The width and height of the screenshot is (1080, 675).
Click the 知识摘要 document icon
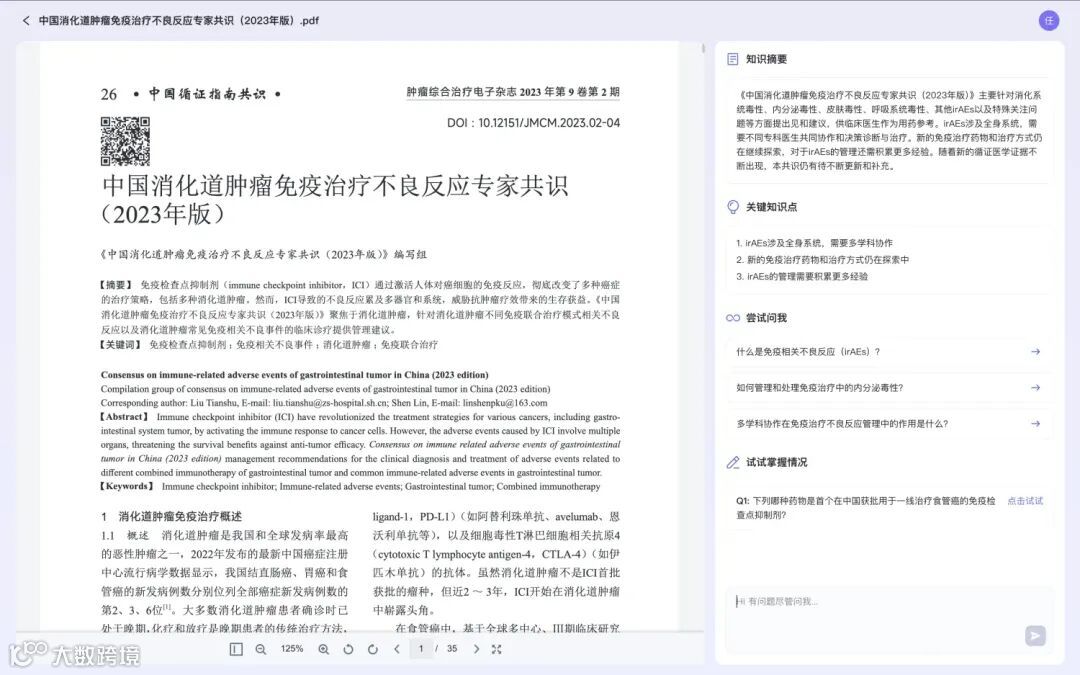tap(733, 59)
